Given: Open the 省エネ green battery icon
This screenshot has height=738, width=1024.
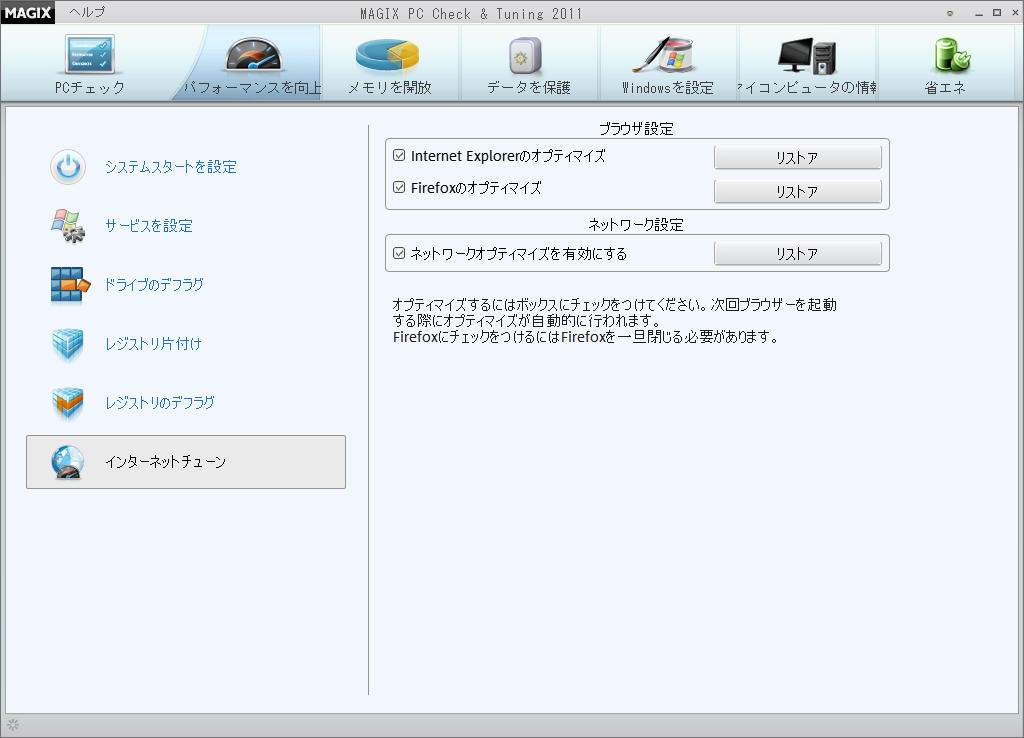Looking at the screenshot, I should point(950,55).
